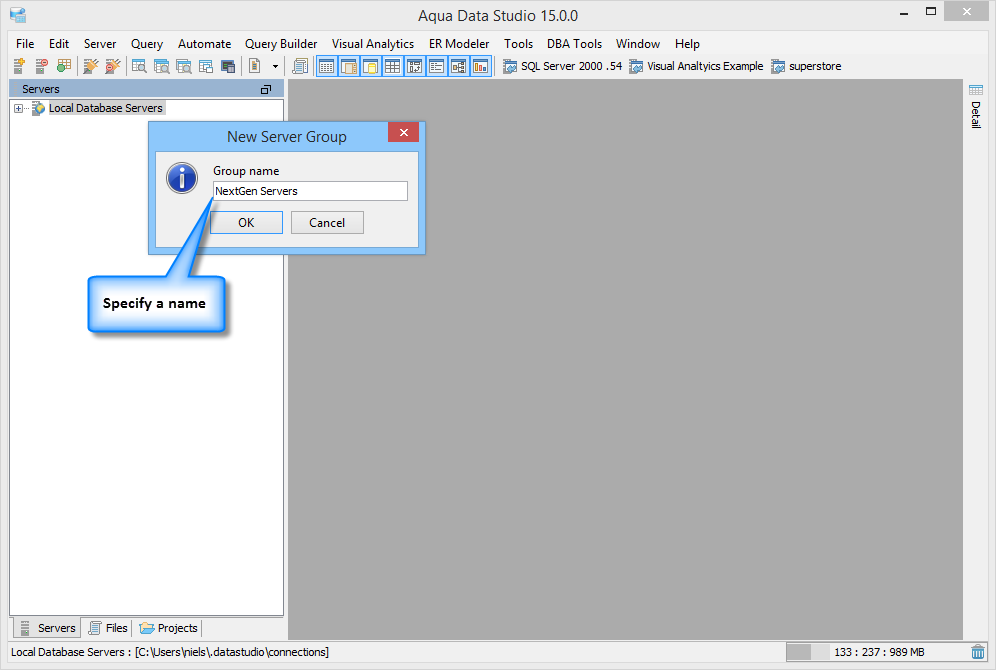This screenshot has width=996, height=670.
Task: Click the memory usage '133 : 237 : 989 MB'
Action: point(879,652)
